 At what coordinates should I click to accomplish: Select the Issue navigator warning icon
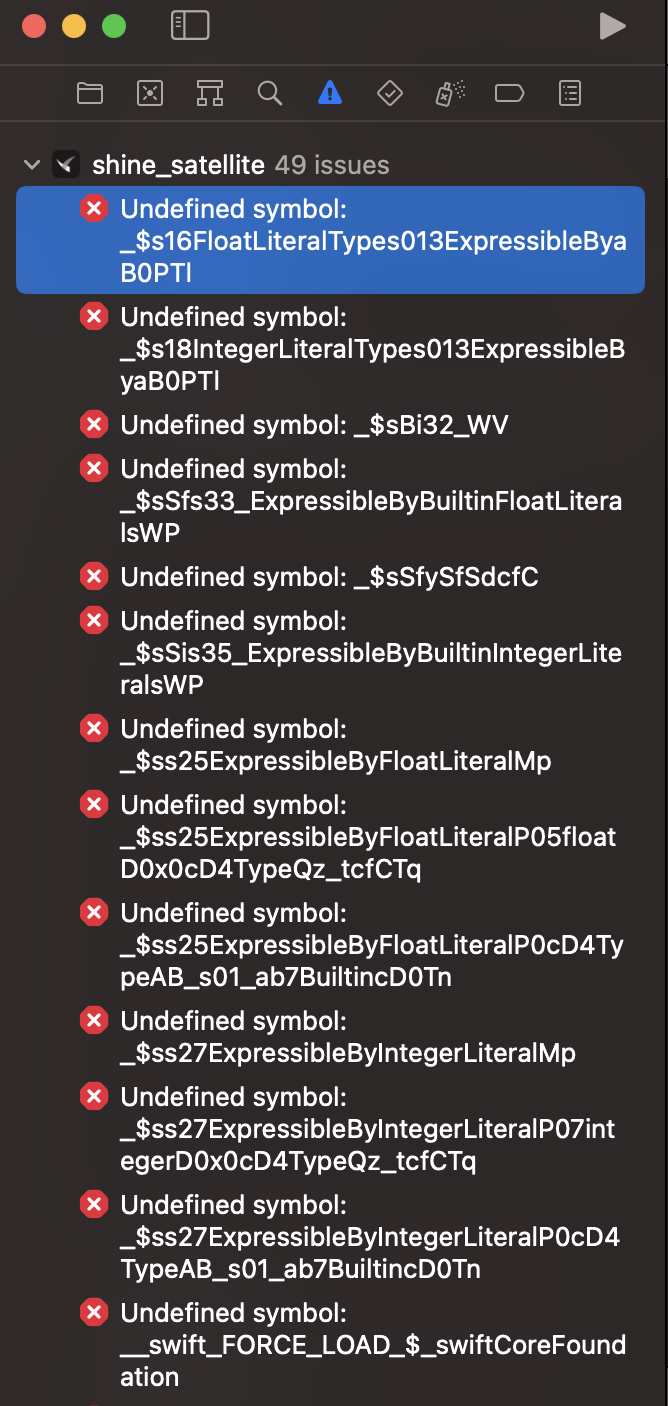pyautogui.click(x=329, y=94)
